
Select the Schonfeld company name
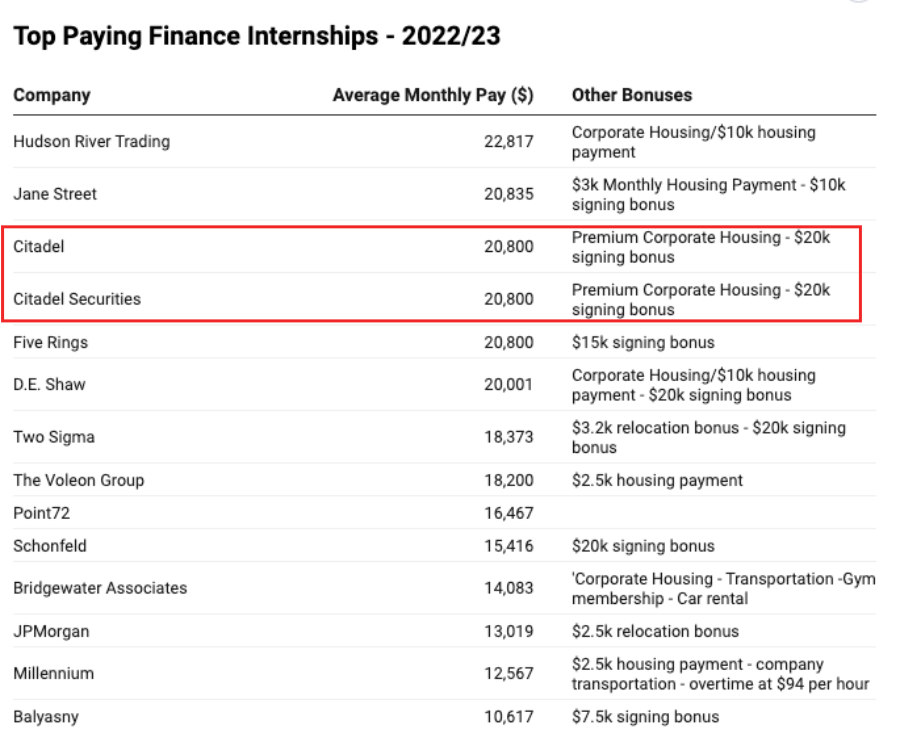click(x=50, y=546)
